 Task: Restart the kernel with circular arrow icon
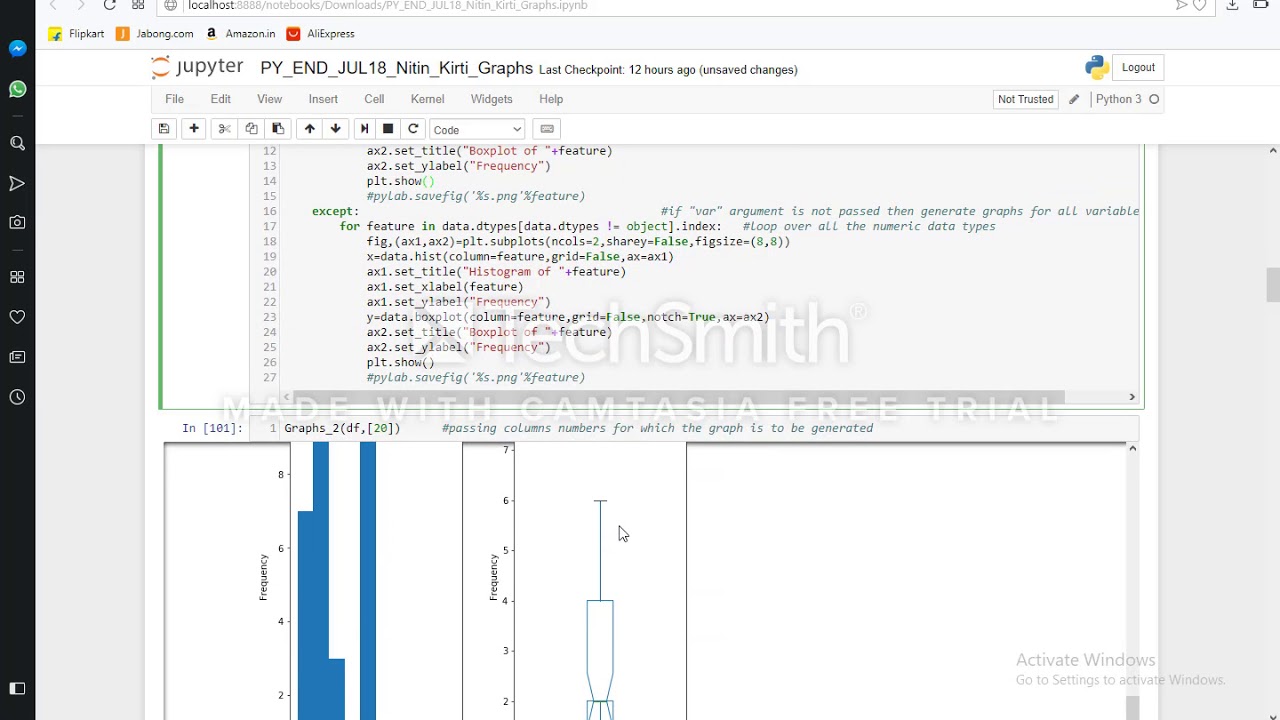413,129
